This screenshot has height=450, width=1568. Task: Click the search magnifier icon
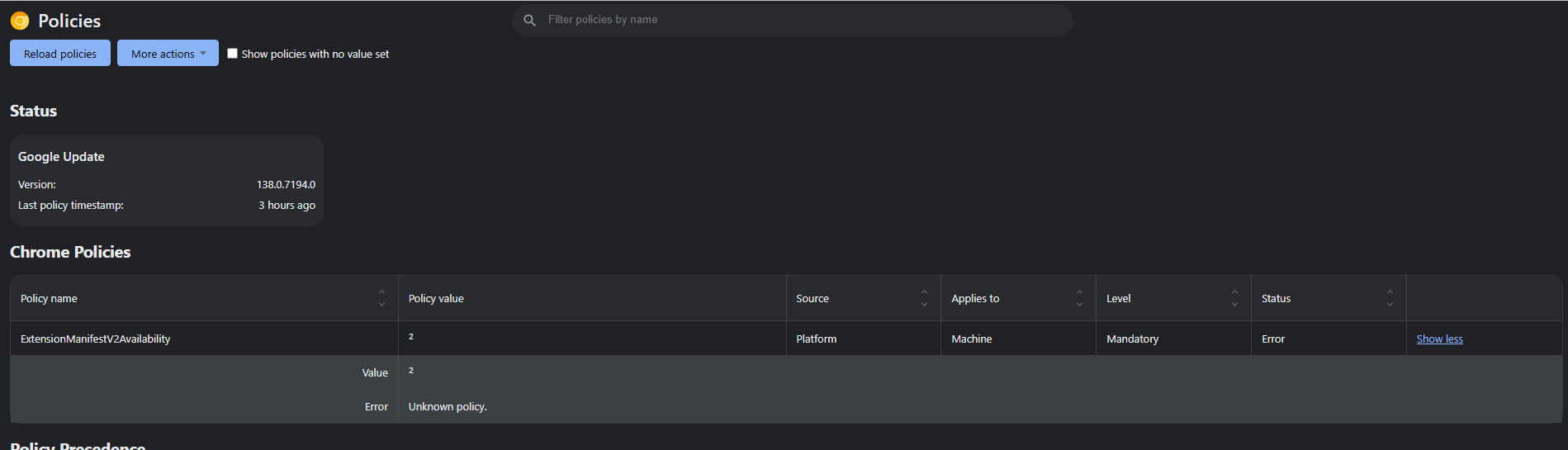[x=530, y=20]
